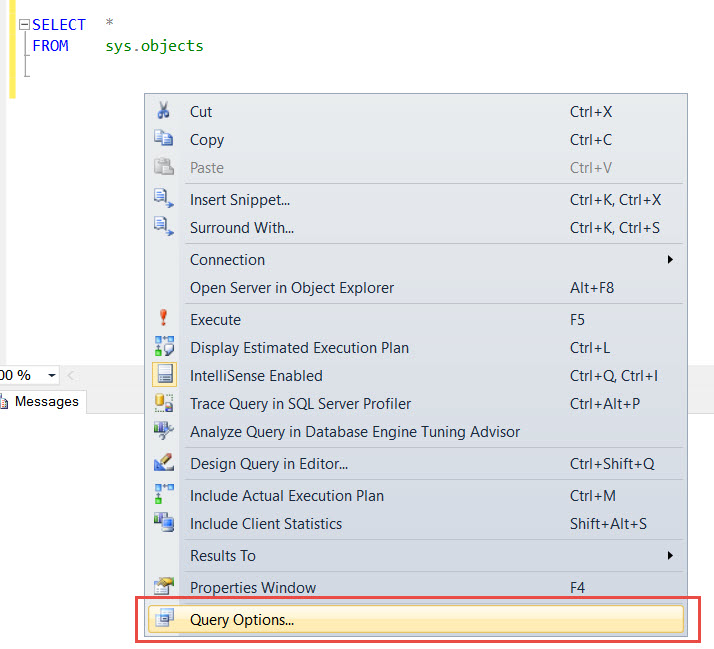
Task: Open the zoom percentage dropdown arrow
Action: tap(52, 375)
